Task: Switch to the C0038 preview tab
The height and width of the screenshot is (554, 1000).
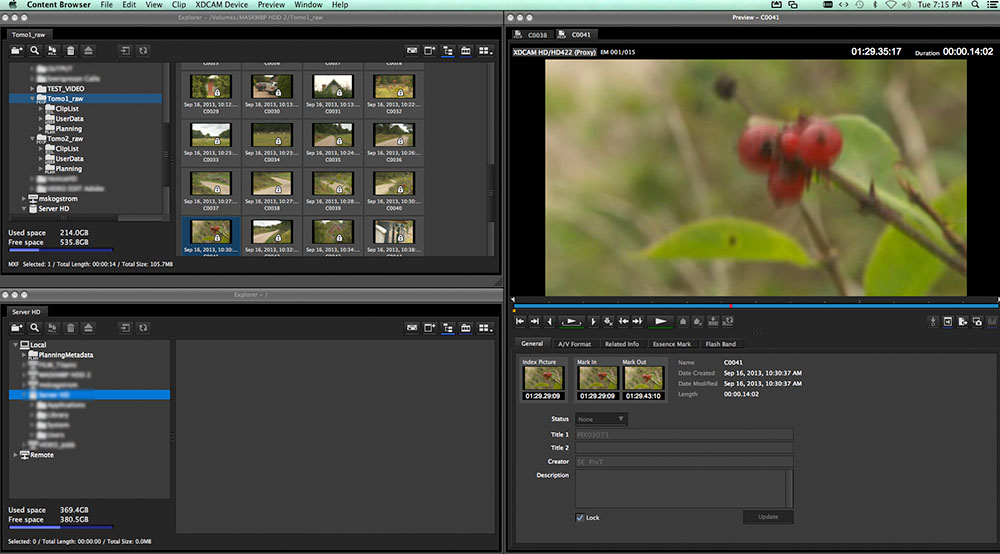Action: [x=531, y=35]
